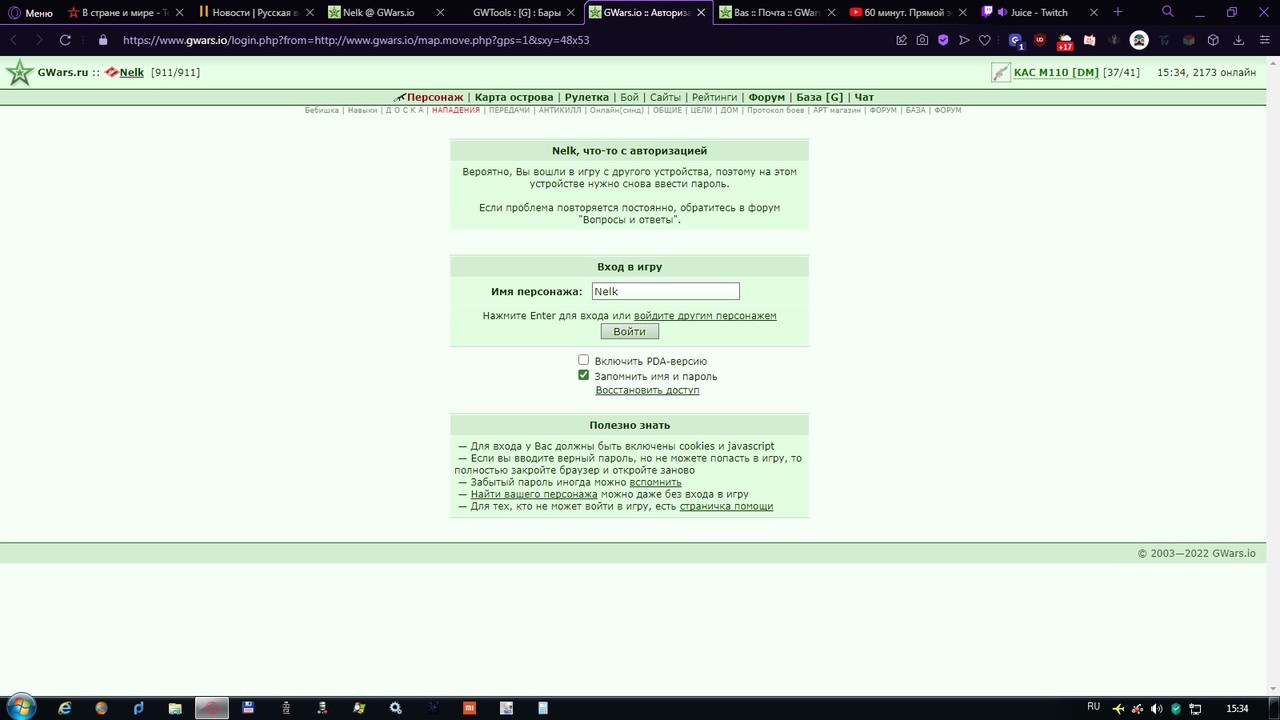Screen dimensions: 1280x720
Task: Open the Рулетка menu item
Action: click(x=586, y=97)
